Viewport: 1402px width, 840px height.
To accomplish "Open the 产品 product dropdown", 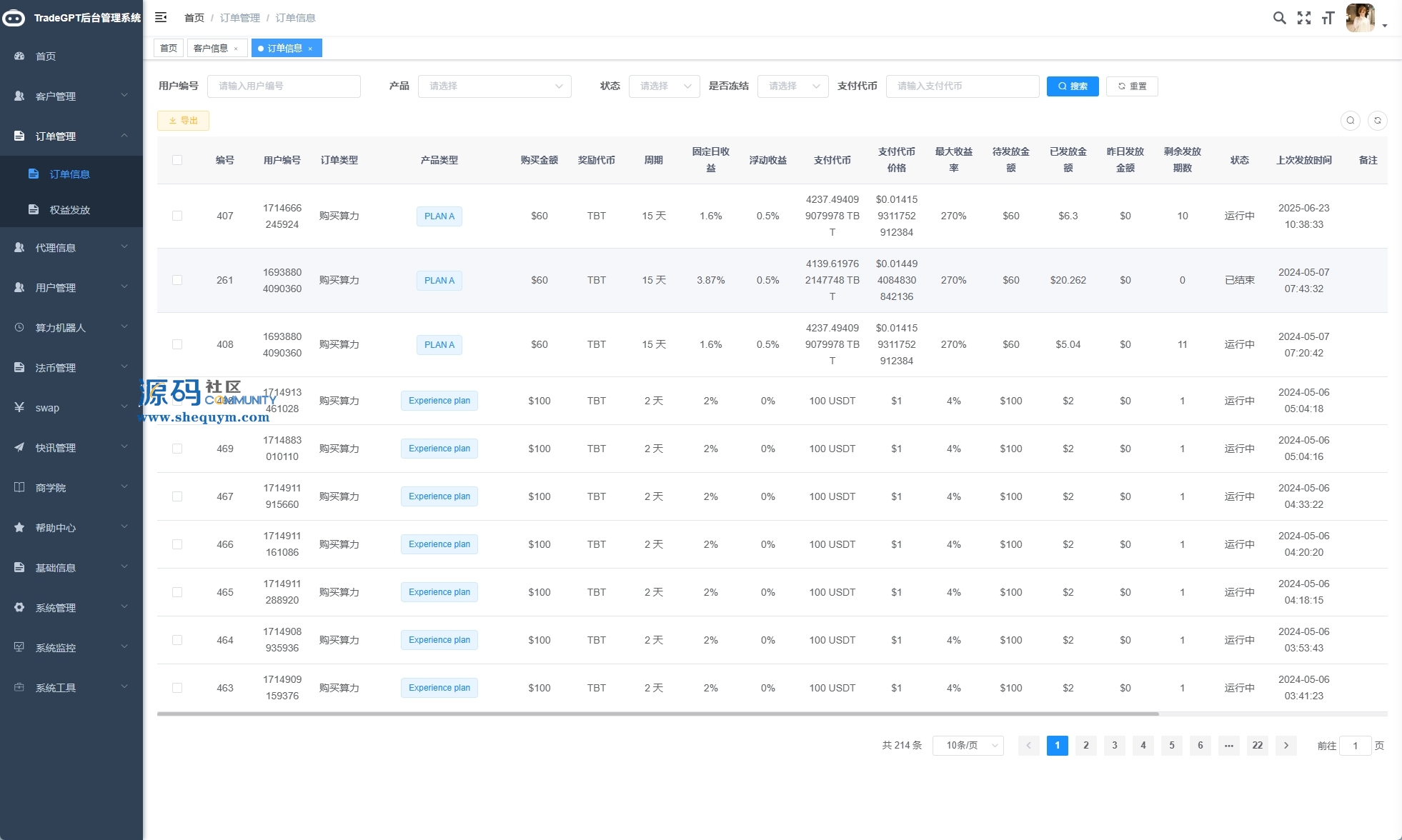I will (x=494, y=86).
